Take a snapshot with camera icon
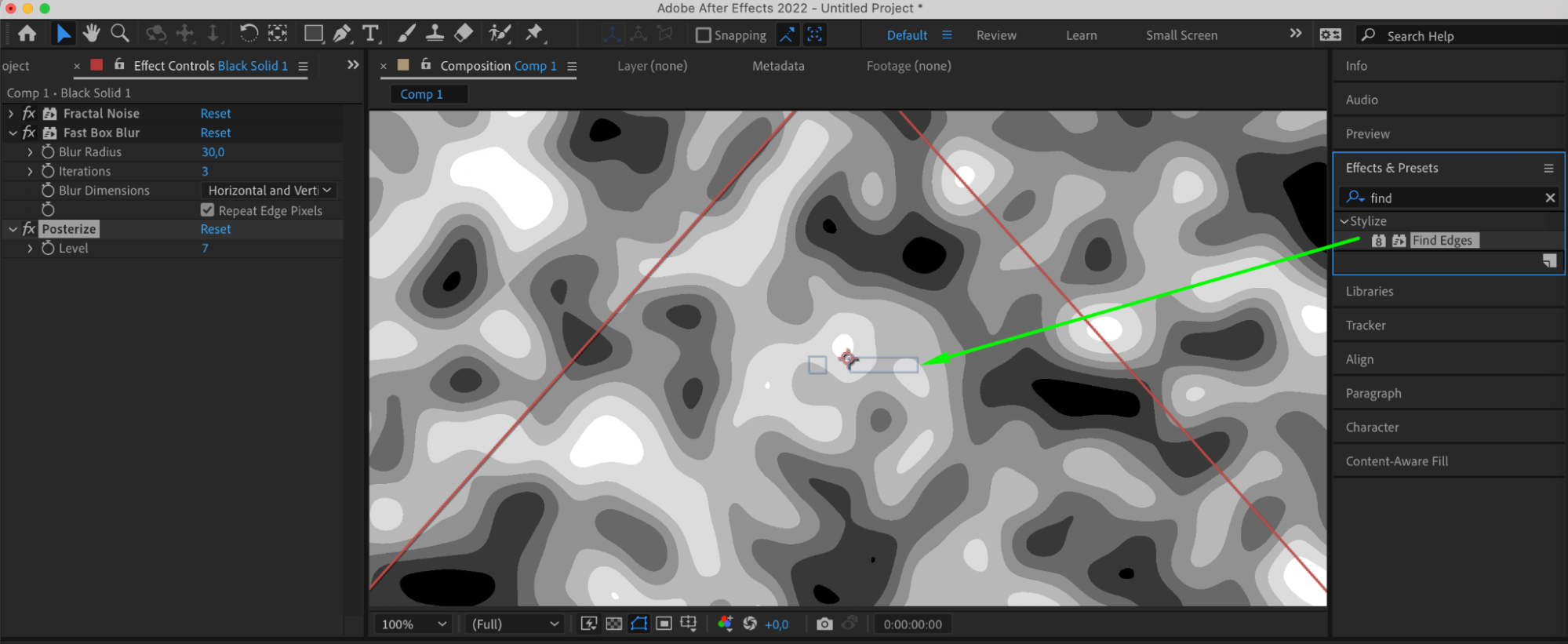This screenshot has width=1568, height=644. 824,624
